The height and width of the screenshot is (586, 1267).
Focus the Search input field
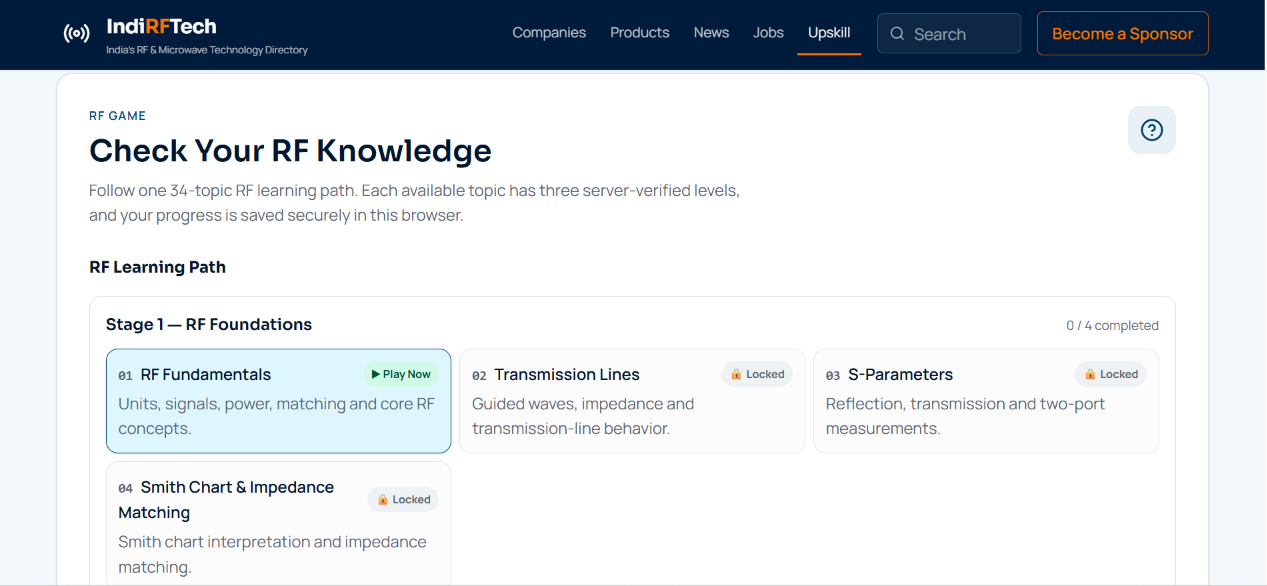(949, 33)
